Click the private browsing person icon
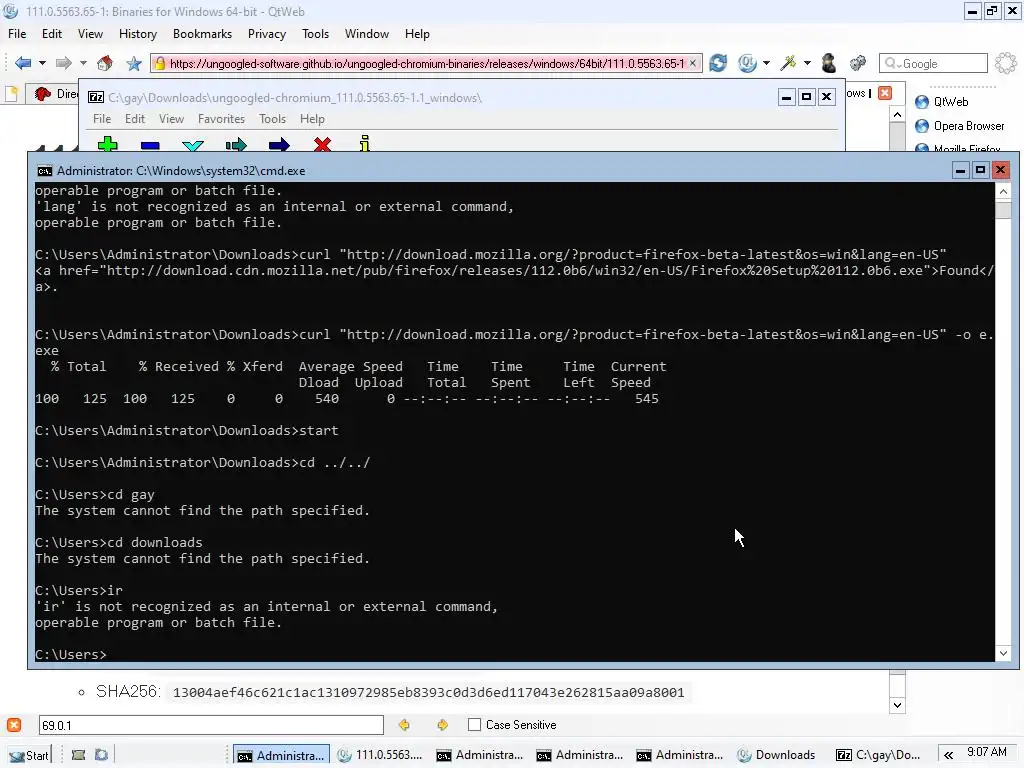Viewport: 1024px width, 768px height. [829, 63]
